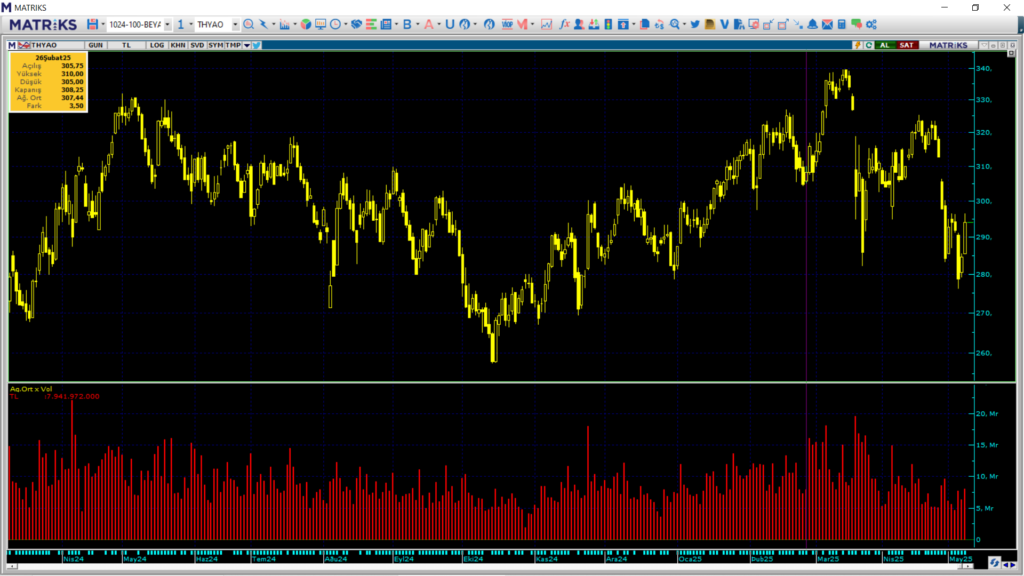
Task: Click the Twitter bird icon in chart header
Action: tap(257, 45)
